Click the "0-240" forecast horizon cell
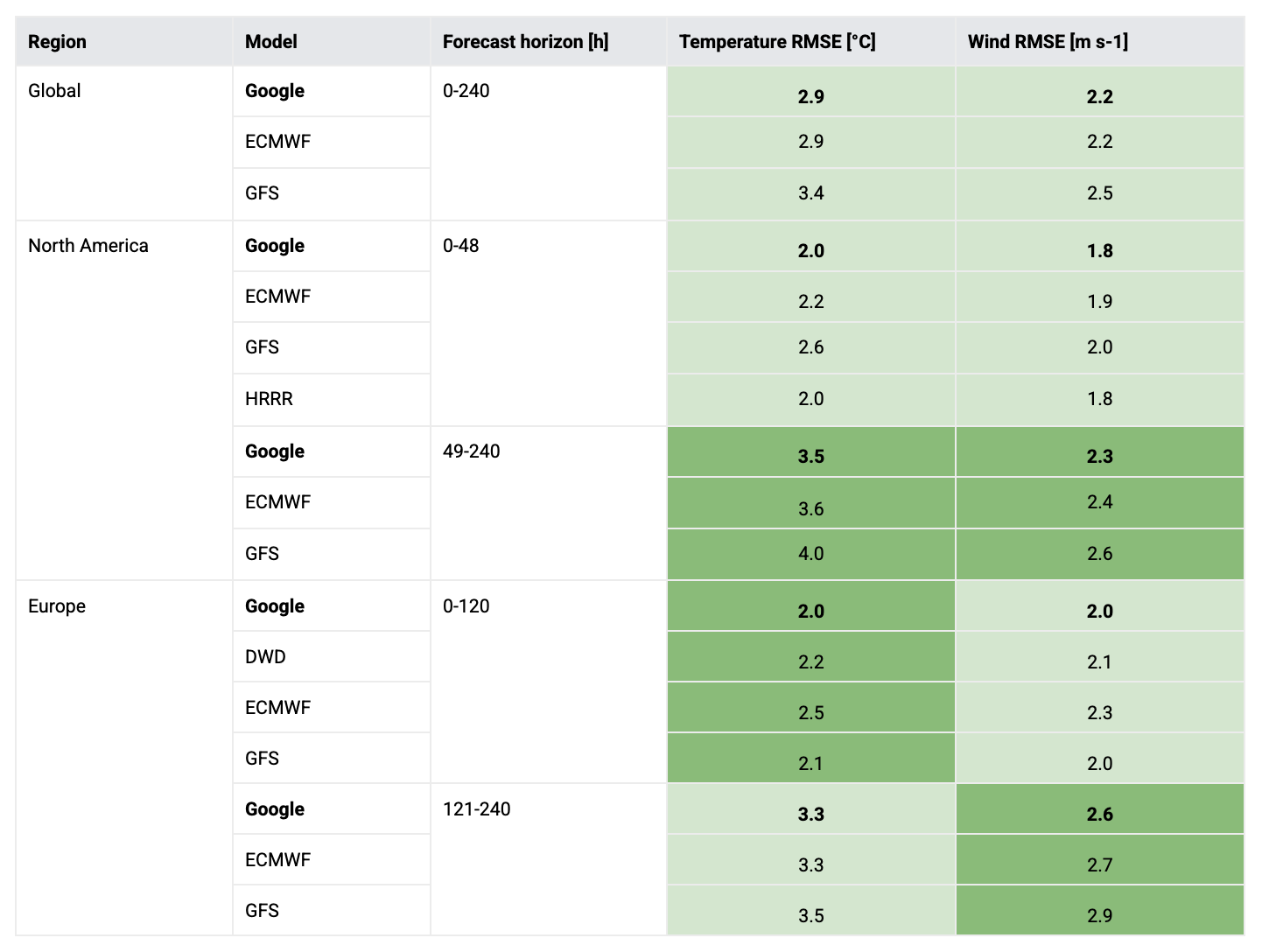This screenshot has width=1262, height=952. (466, 91)
